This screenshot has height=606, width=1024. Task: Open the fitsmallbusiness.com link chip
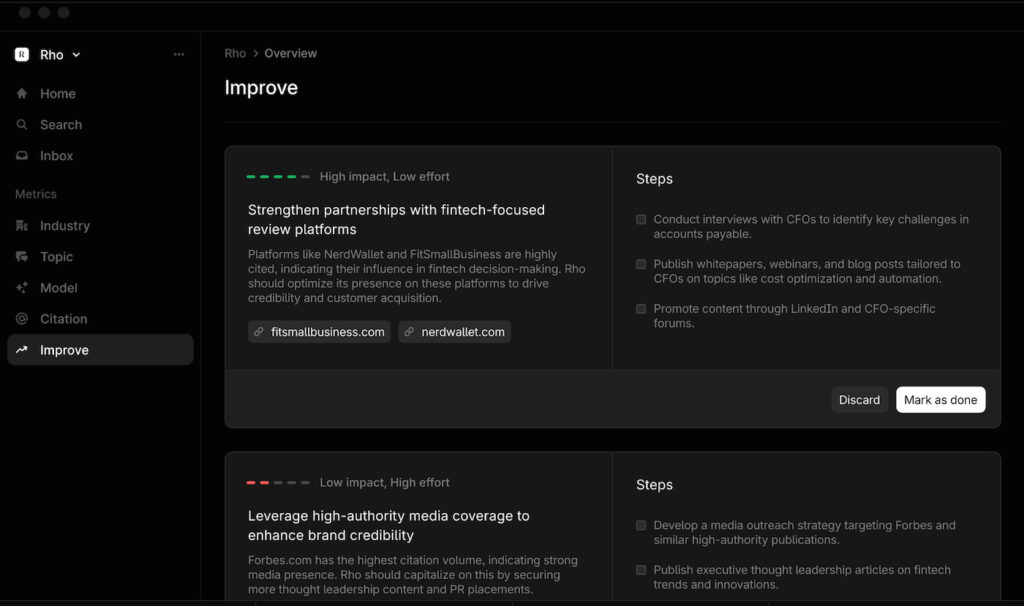[319, 332]
